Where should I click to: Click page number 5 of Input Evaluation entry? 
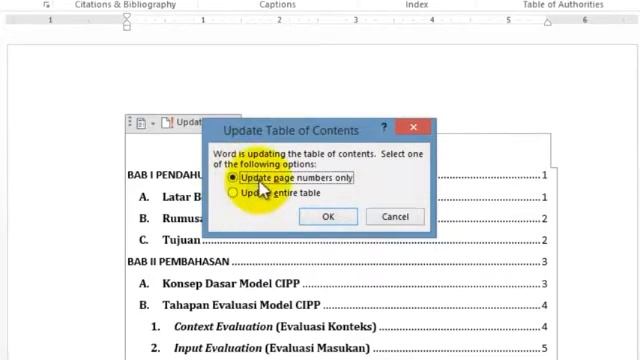(544, 348)
